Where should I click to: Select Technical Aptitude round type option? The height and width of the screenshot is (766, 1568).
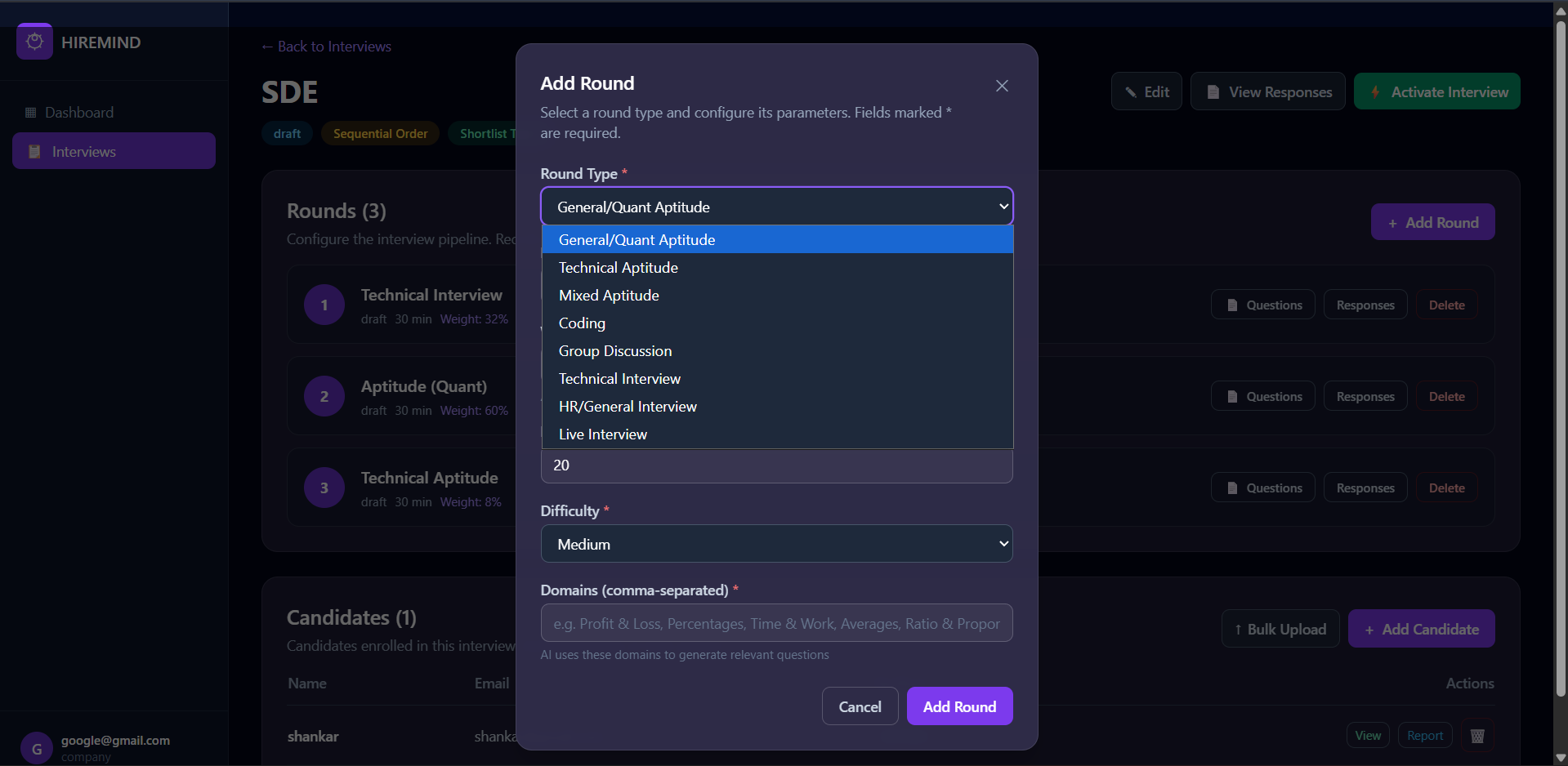pos(619,268)
